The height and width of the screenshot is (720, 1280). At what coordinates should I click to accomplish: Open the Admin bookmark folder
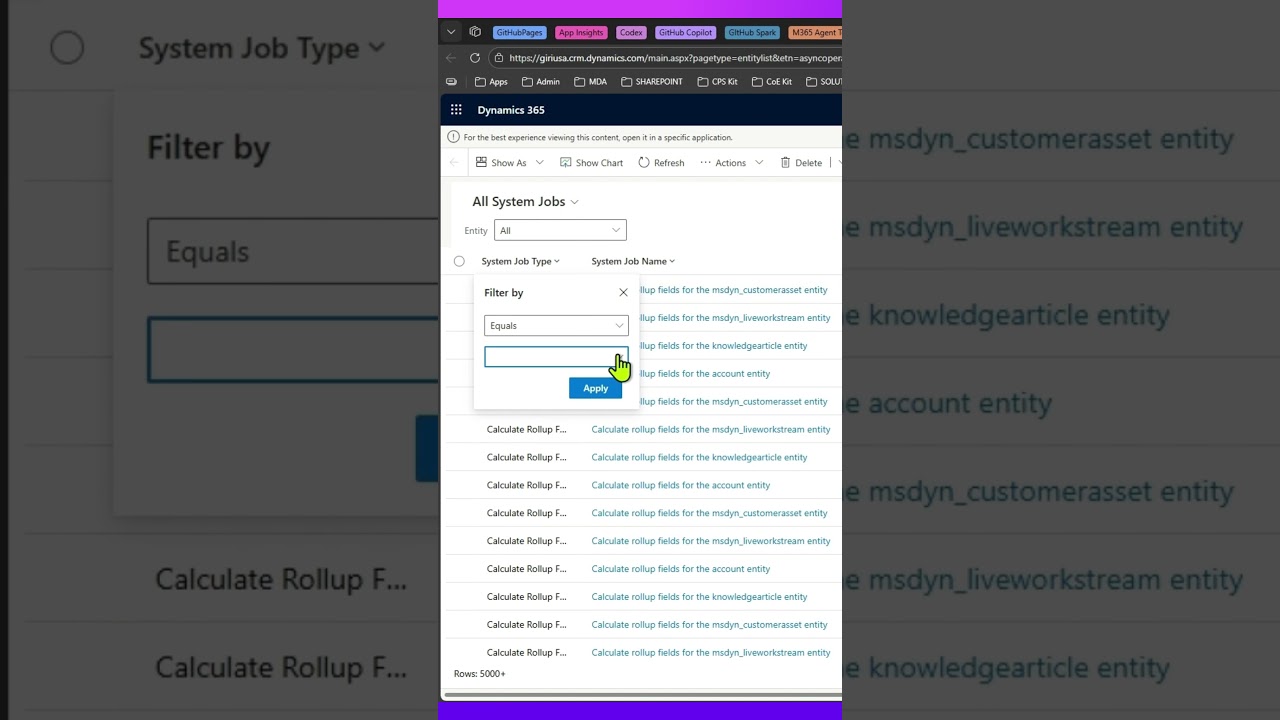tap(541, 81)
